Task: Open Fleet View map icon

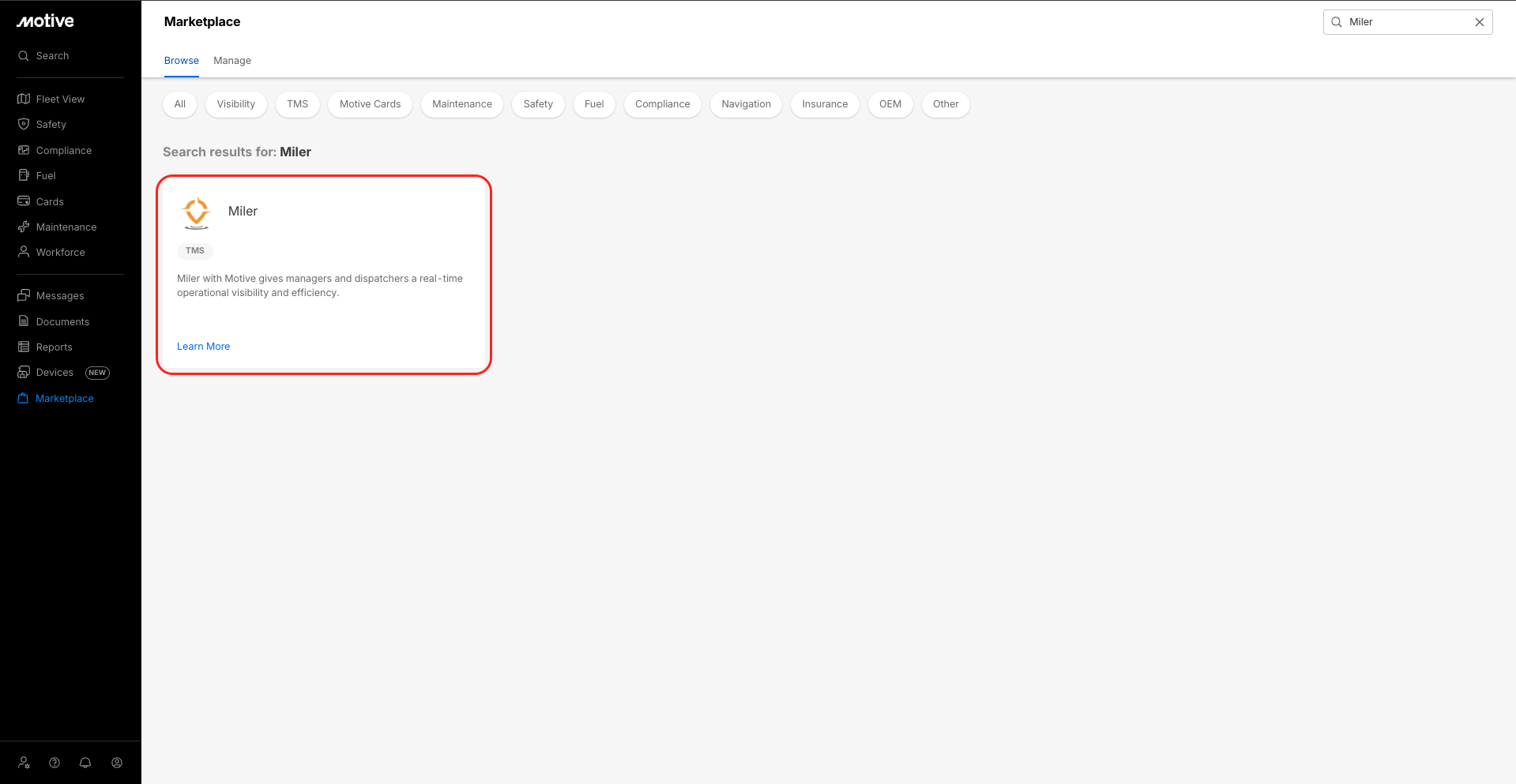Action: [24, 99]
